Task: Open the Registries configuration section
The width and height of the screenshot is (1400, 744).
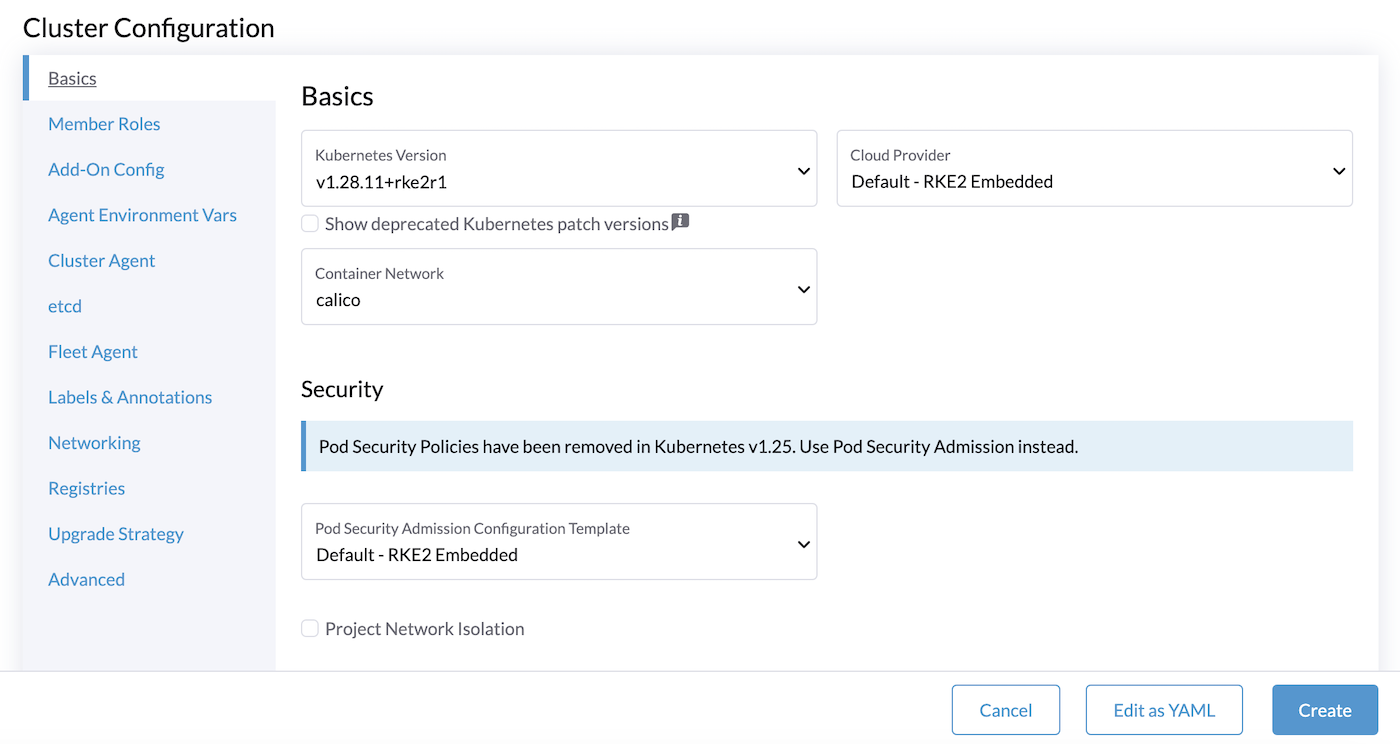Action: [86, 488]
